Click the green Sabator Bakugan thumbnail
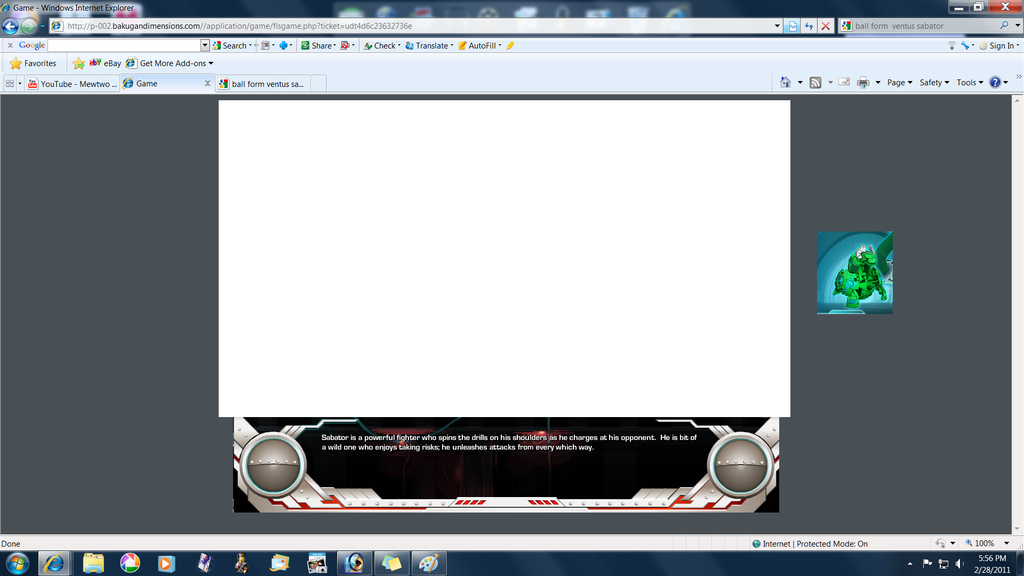The height and width of the screenshot is (576, 1024). (854, 273)
